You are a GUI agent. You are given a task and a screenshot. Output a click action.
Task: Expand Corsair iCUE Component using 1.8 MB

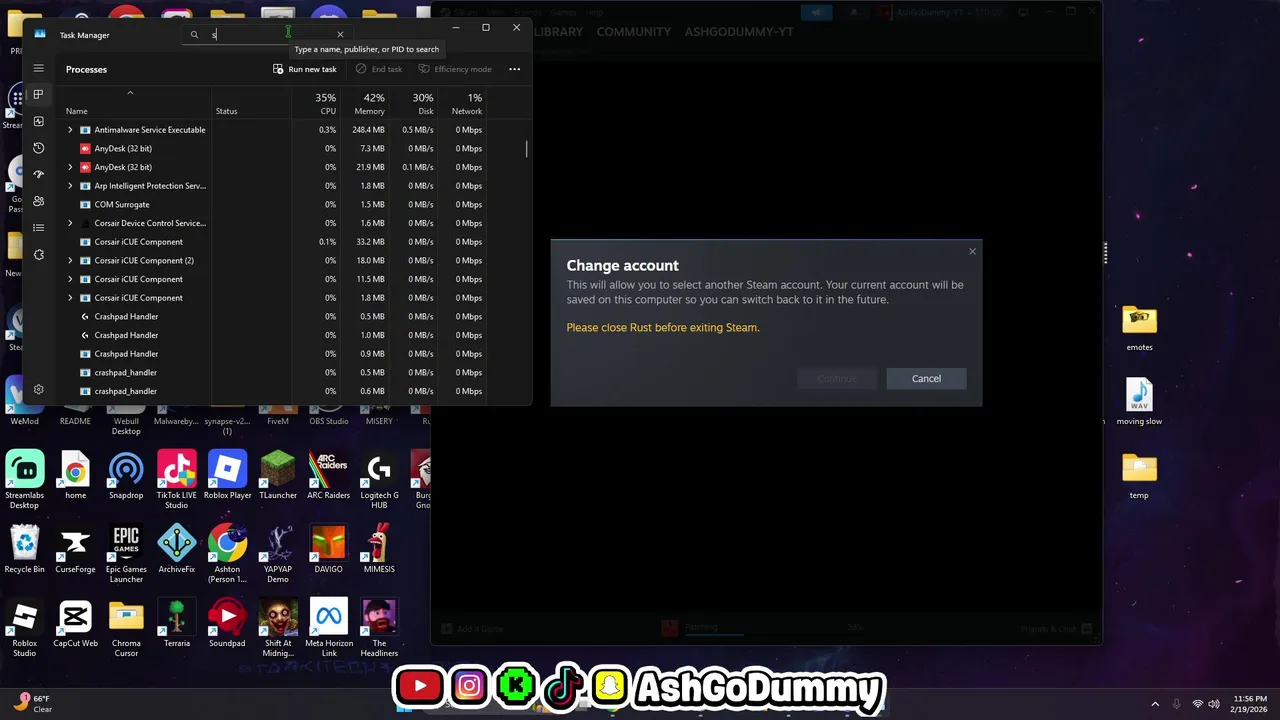coord(70,298)
